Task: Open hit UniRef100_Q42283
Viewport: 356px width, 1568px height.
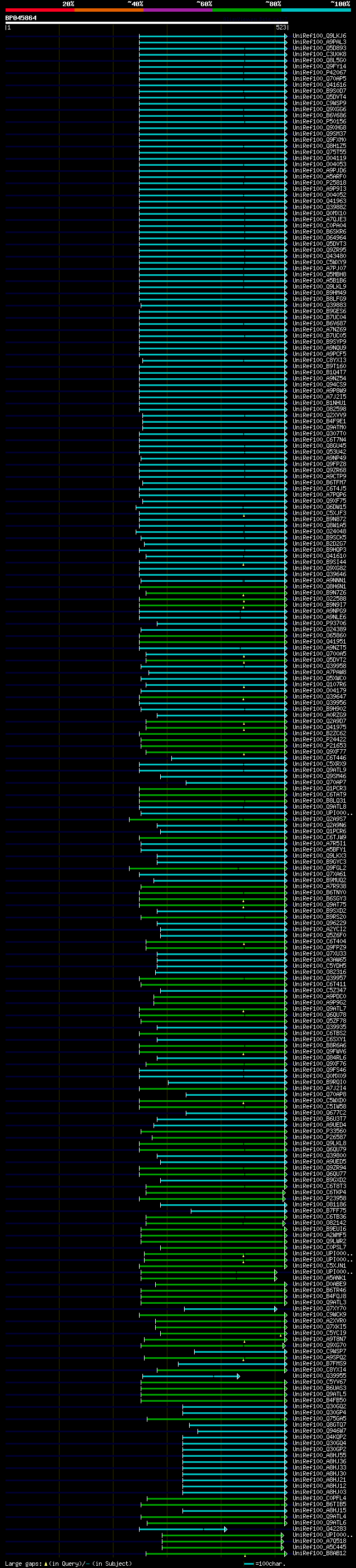Action: (319, 1529)
